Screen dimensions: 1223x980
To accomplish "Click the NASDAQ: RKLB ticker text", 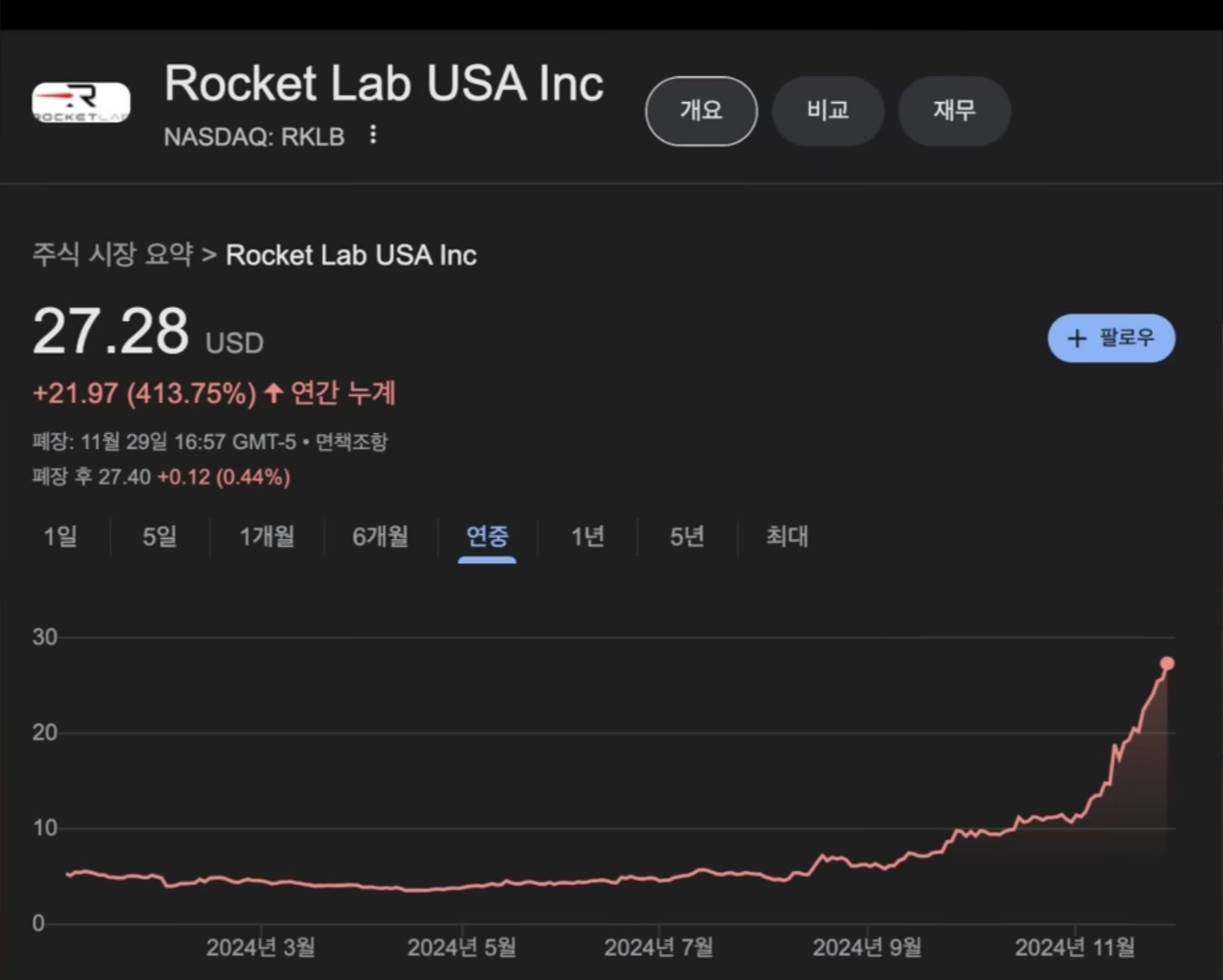I will pyautogui.click(x=254, y=137).
